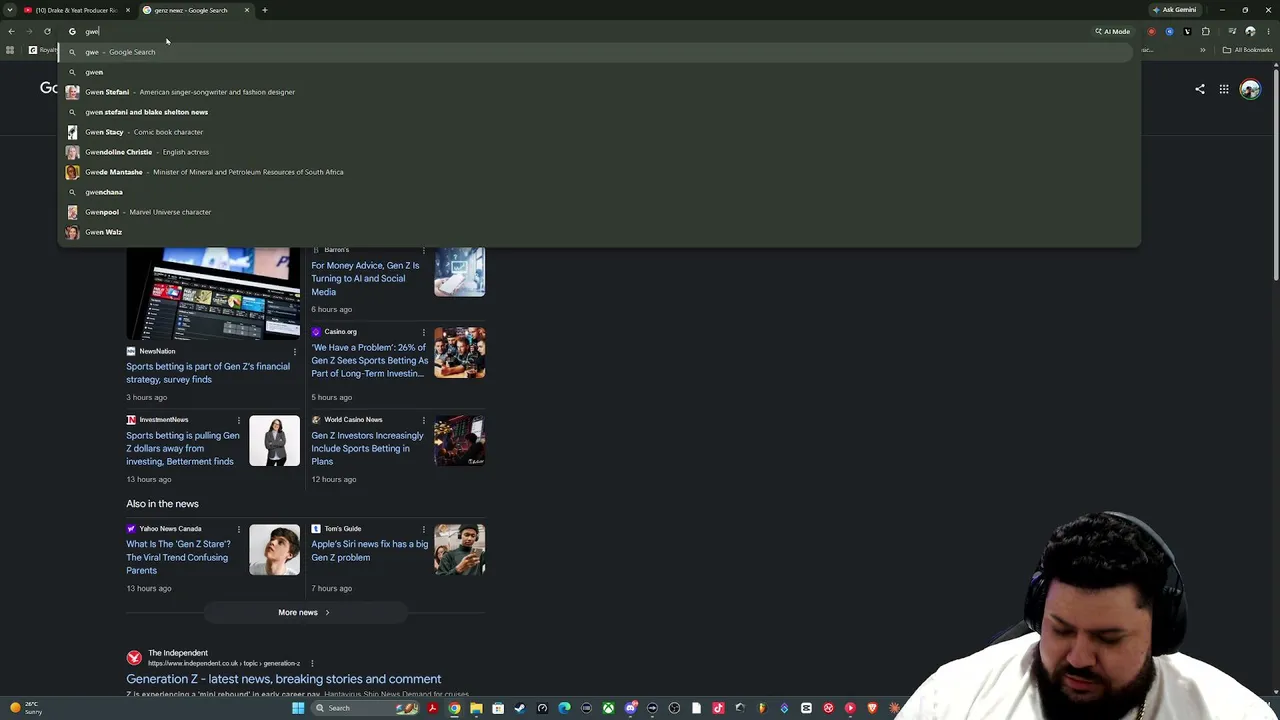Select the Gwede Mantashe suggestion
The image size is (1280, 720).
[598, 172]
